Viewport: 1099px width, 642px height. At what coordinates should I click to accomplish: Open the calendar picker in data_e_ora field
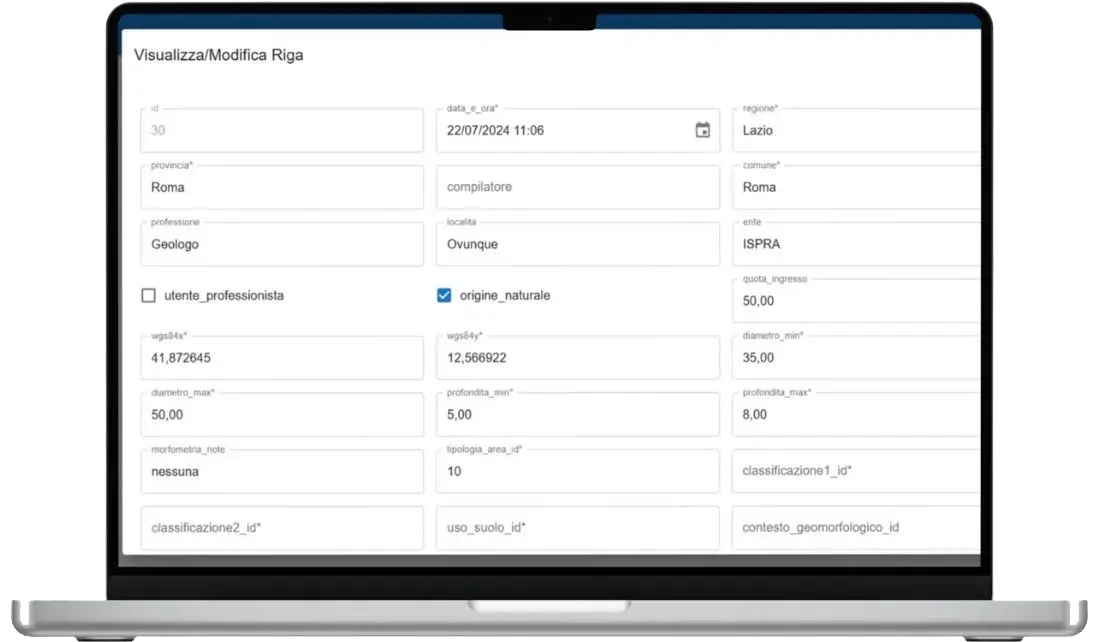coord(702,130)
